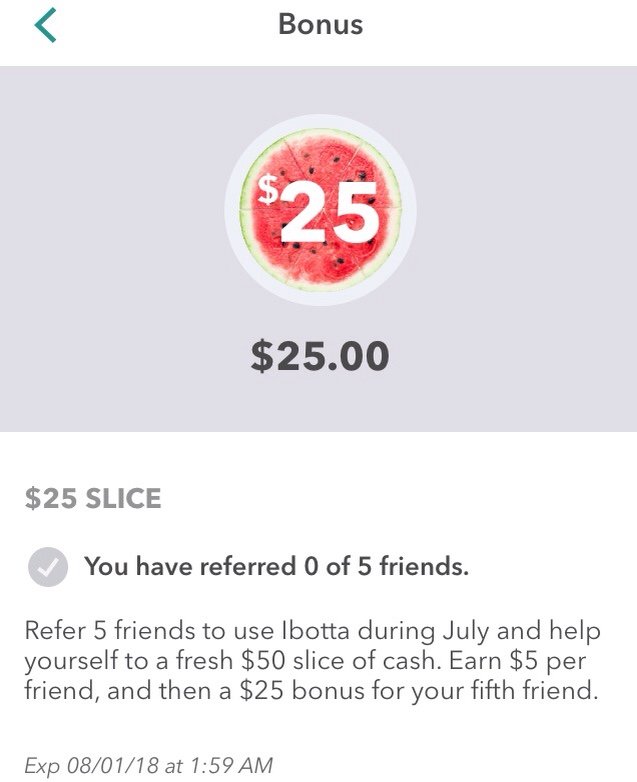Tap the back chevron arrow
The height and width of the screenshot is (782, 637).
pos(45,26)
